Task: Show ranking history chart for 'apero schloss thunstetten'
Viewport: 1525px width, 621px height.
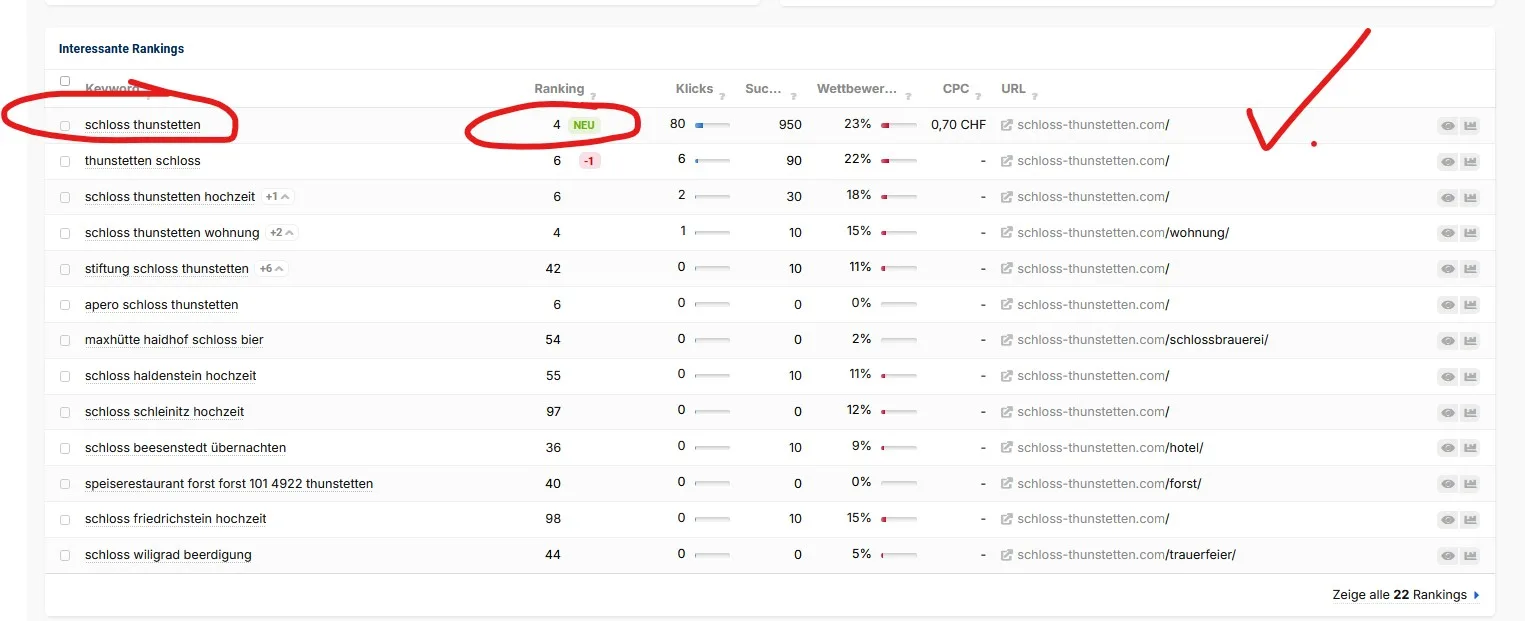Action: tap(1470, 305)
